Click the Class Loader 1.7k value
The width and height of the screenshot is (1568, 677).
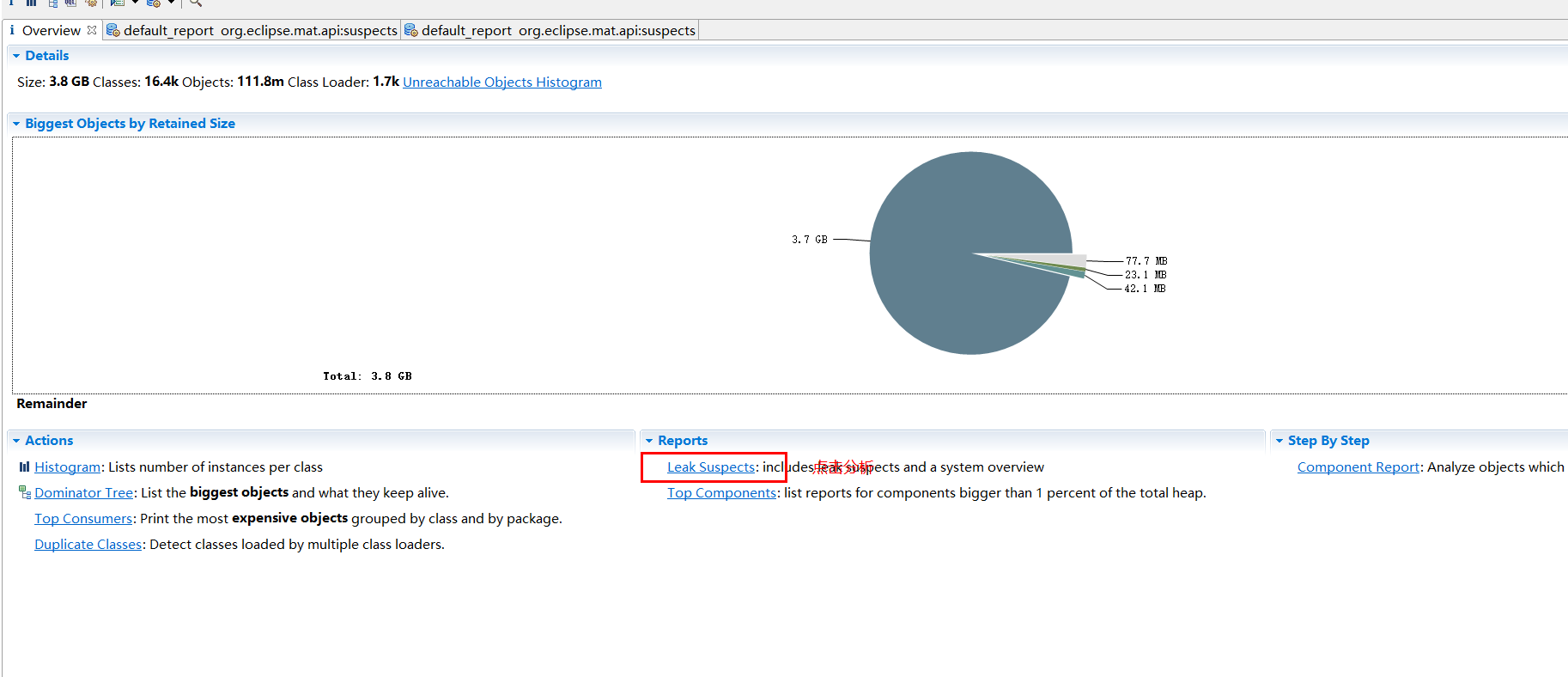[386, 82]
